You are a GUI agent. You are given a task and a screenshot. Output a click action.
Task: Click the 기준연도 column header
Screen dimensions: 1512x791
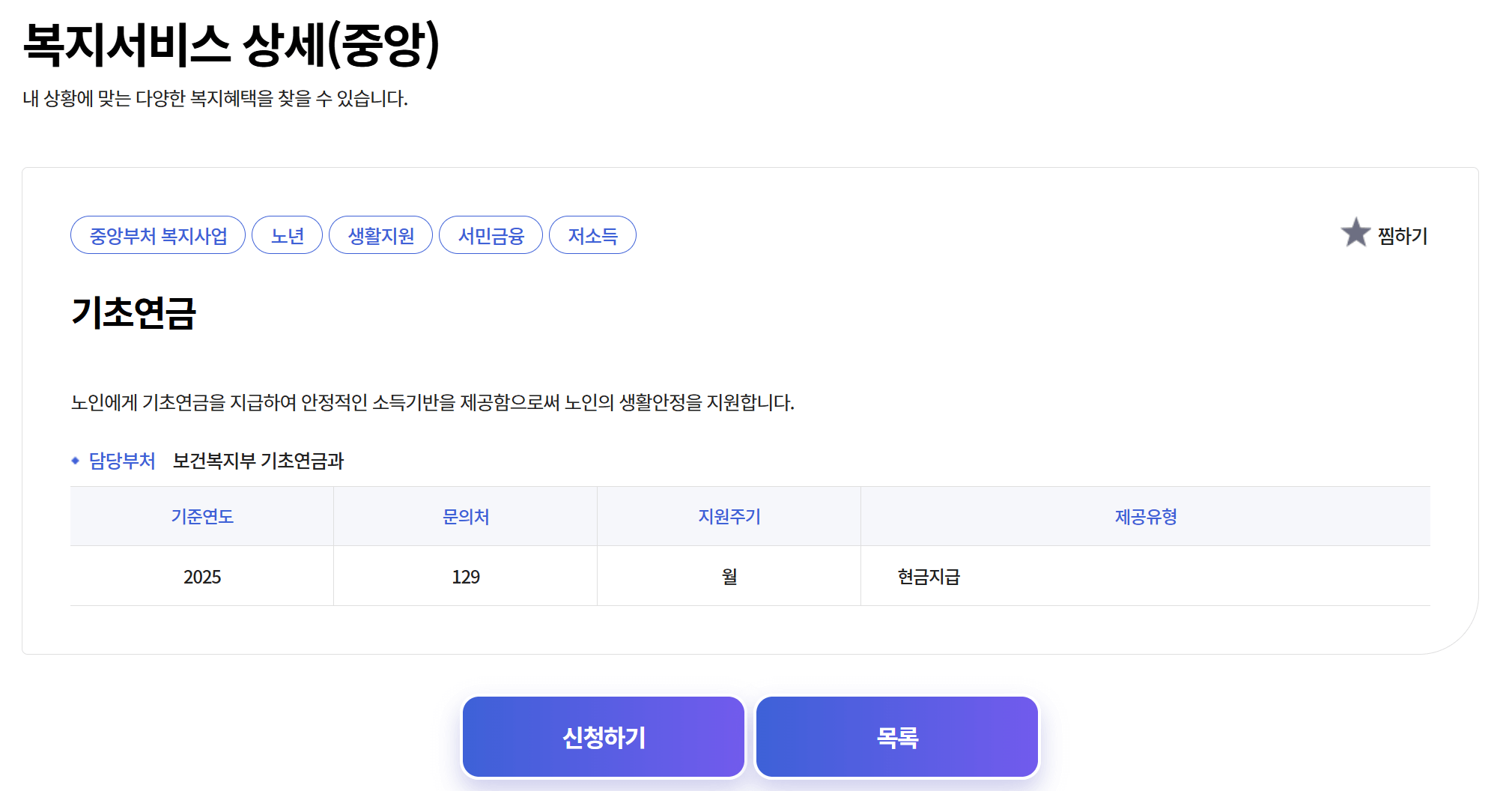tap(201, 515)
